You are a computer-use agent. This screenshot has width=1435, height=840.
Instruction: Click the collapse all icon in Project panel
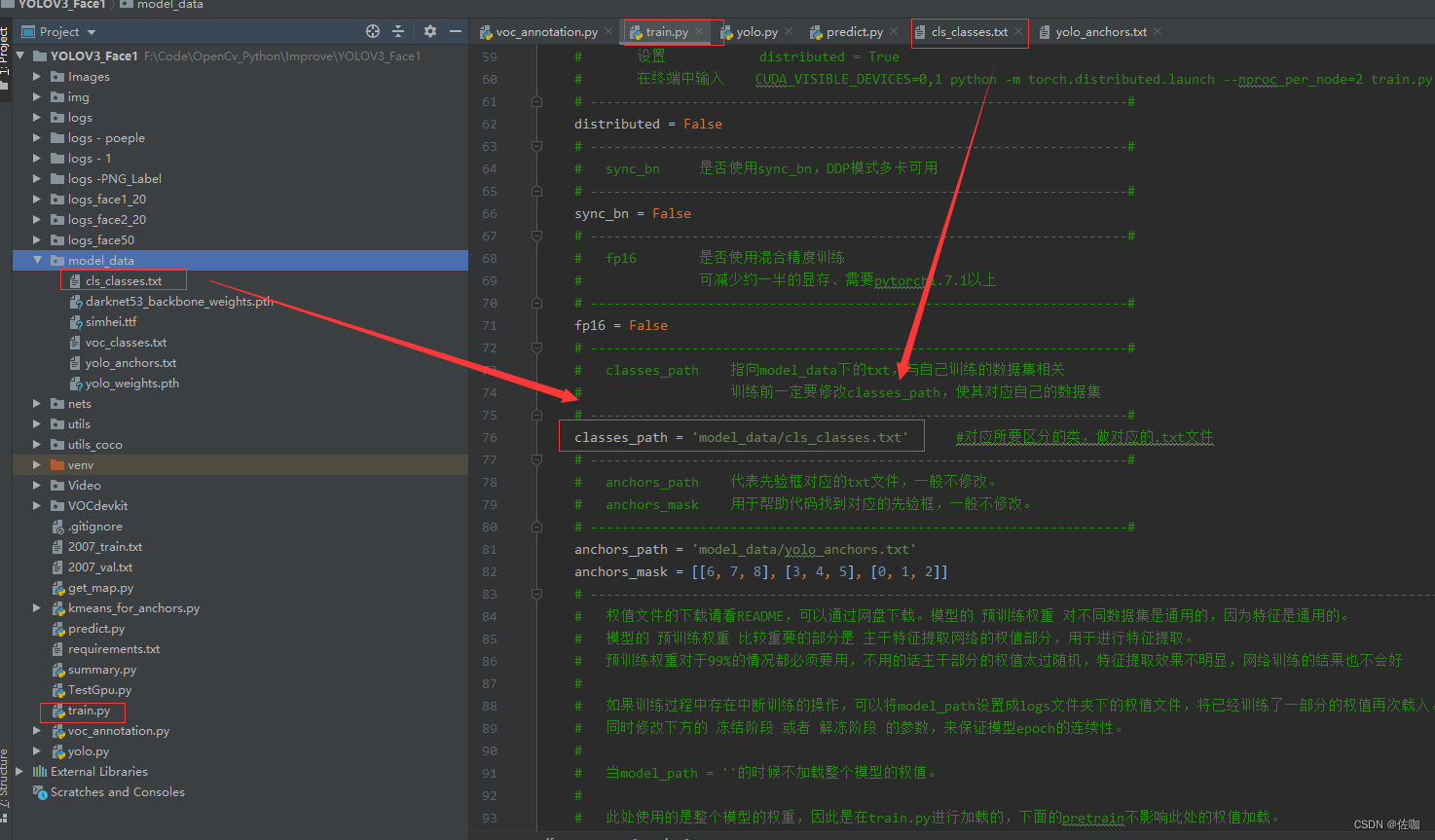398,32
